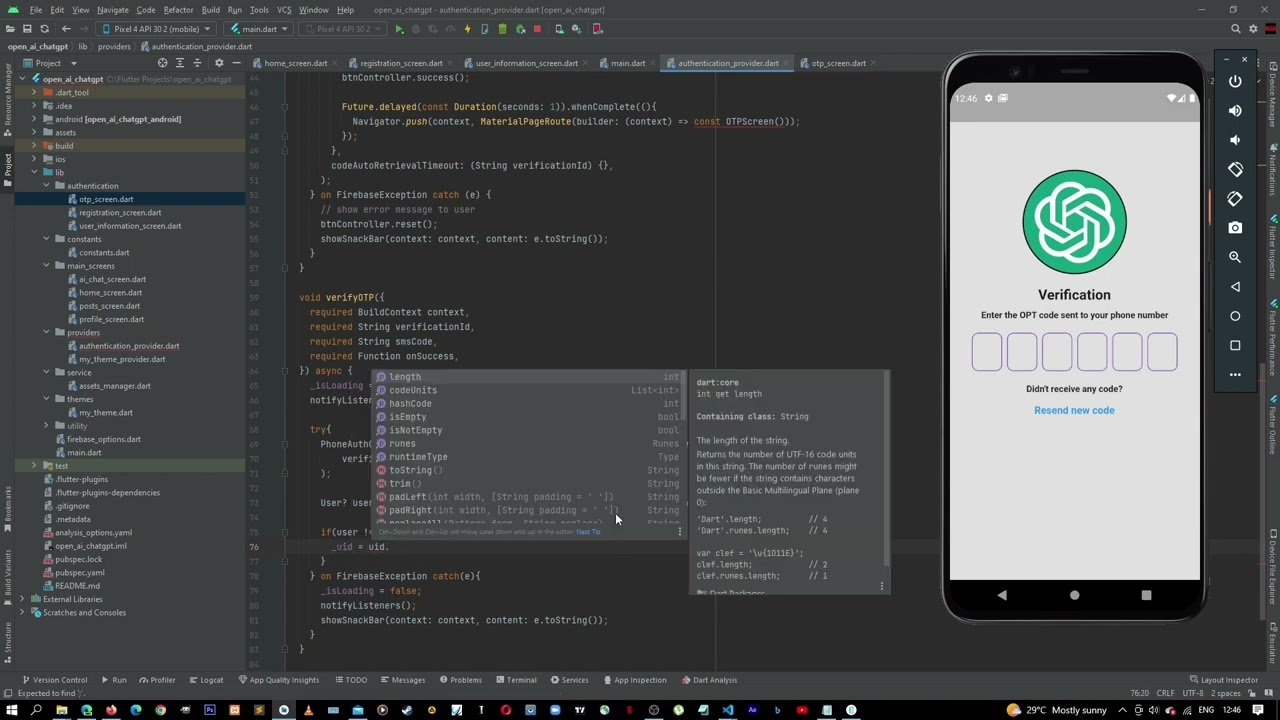The image size is (1280, 720).
Task: Click the Save All toolbar icon
Action: [x=27, y=29]
